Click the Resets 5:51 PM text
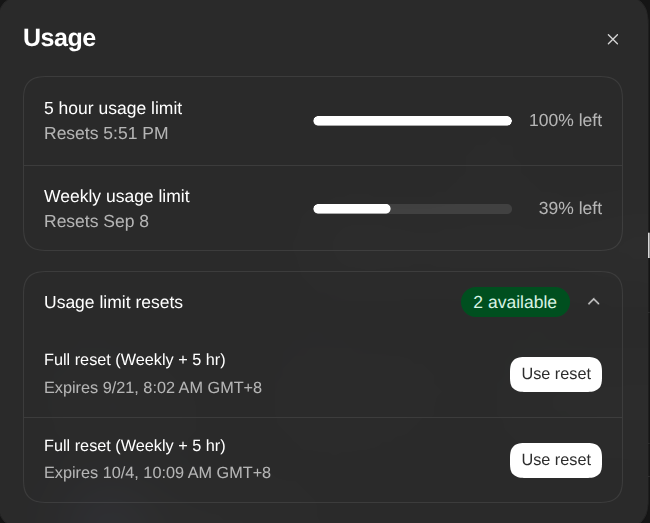The image size is (650, 523). pyautogui.click(x=106, y=133)
